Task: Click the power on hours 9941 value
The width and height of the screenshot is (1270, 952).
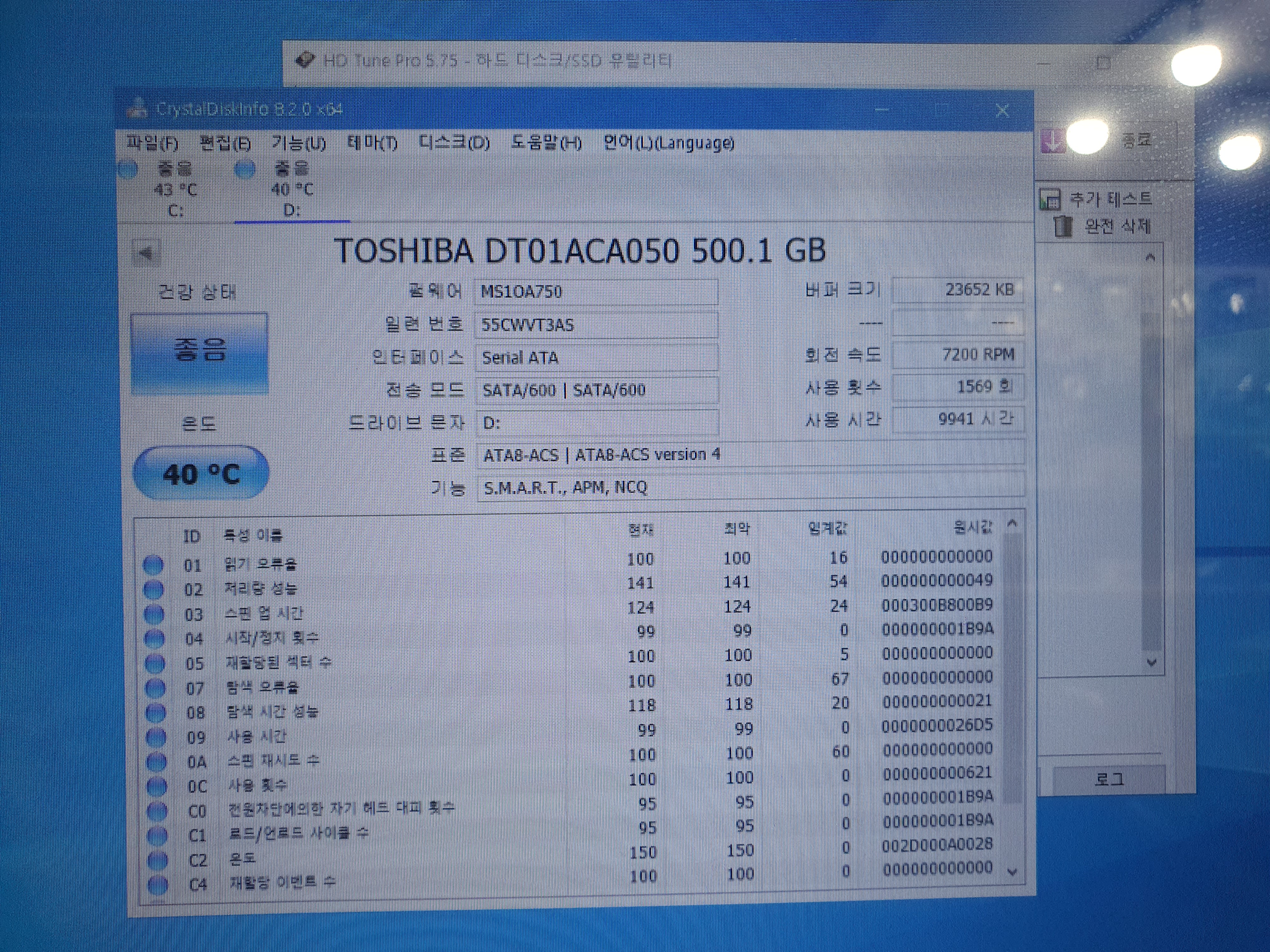Action: [958, 419]
